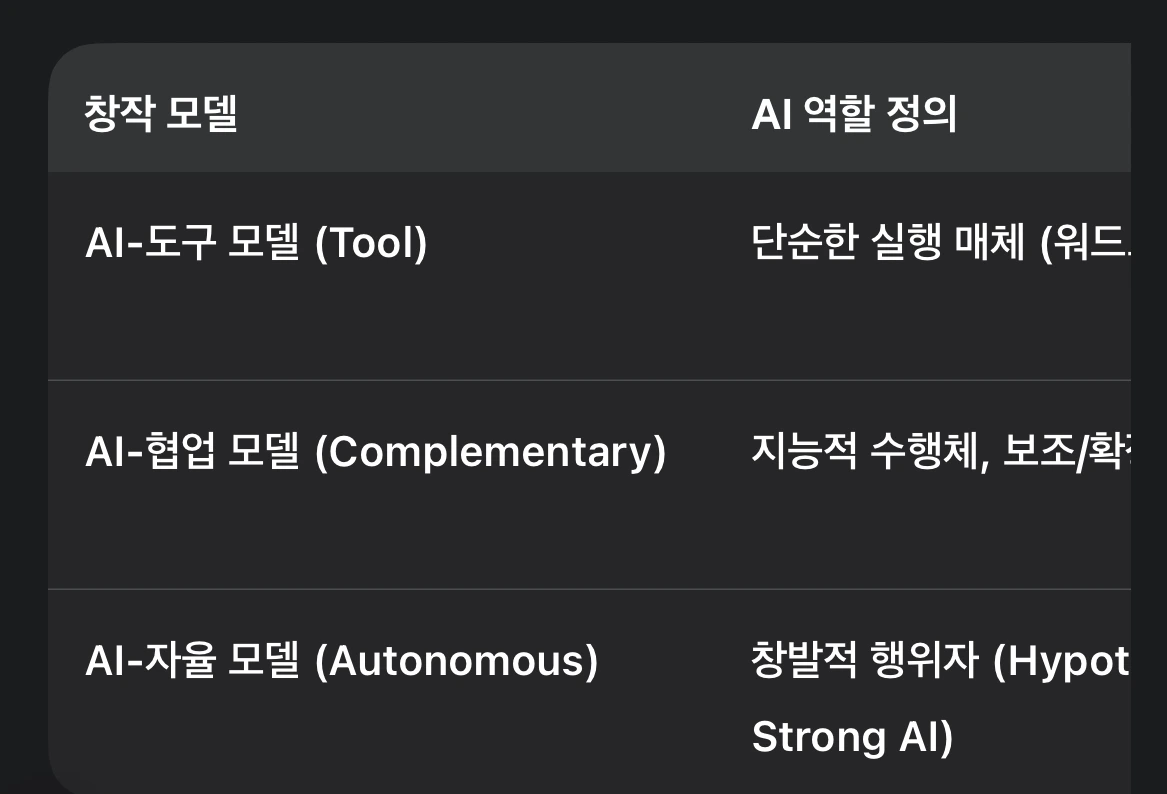Select the AI 역할 정의 column header
1167x794 pixels.
(854, 114)
